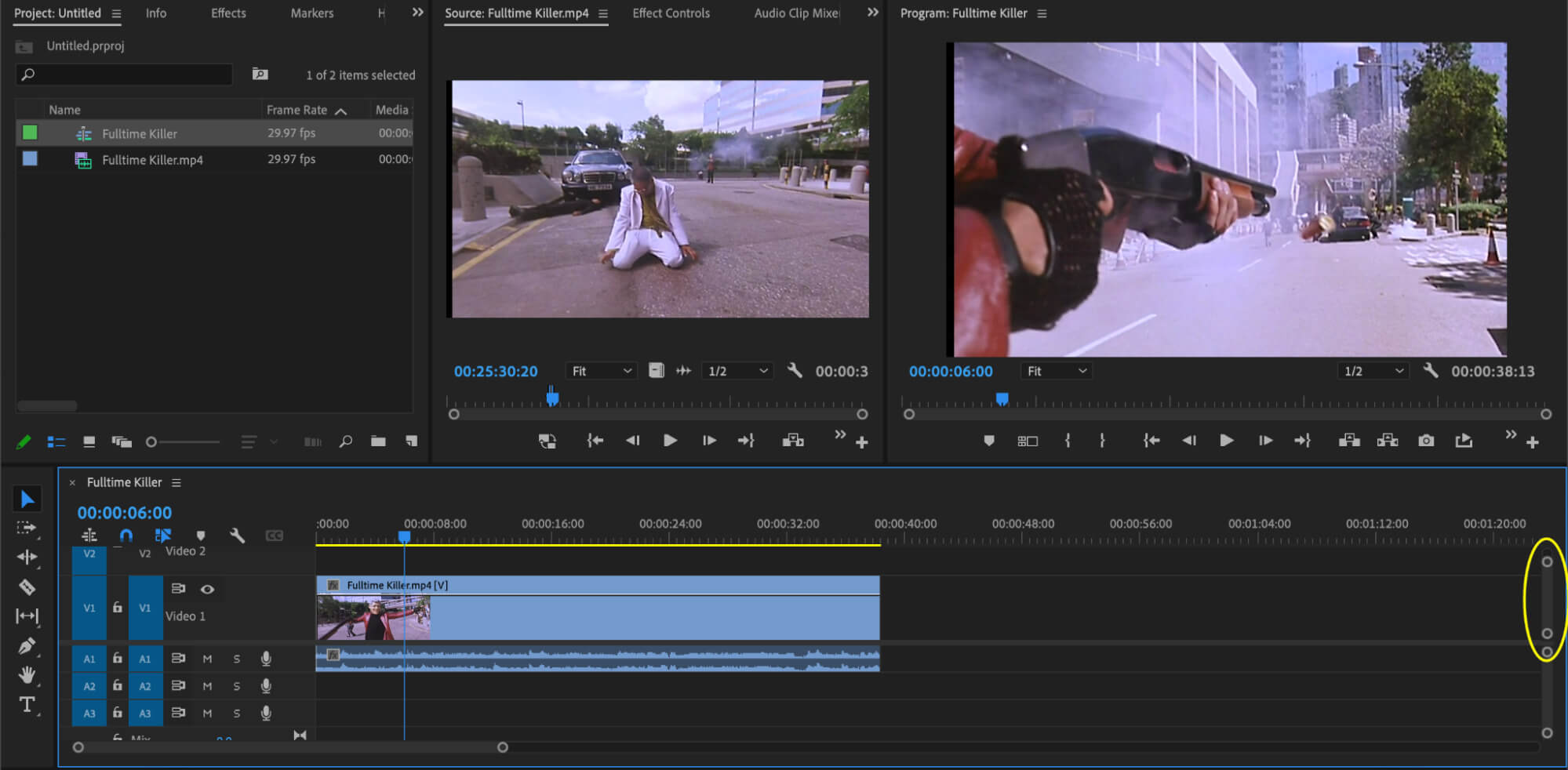Click Extract button in Program monitor
The width and height of the screenshot is (1568, 770).
click(1388, 441)
